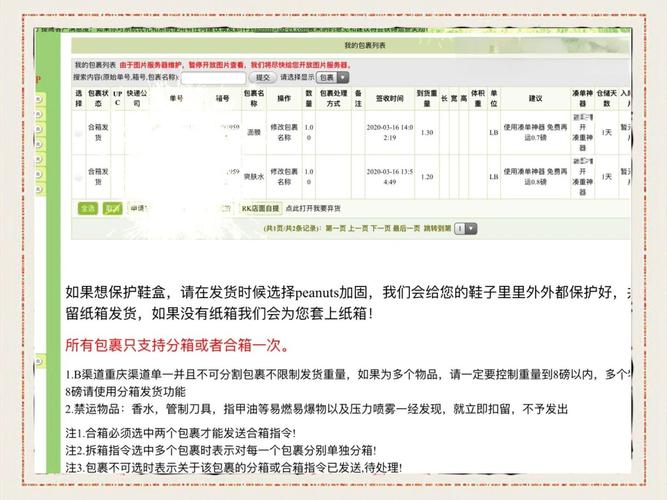Screen dimensions: 667x500
Task: Click the 包裹状态 column header
Action: (x=98, y=98)
